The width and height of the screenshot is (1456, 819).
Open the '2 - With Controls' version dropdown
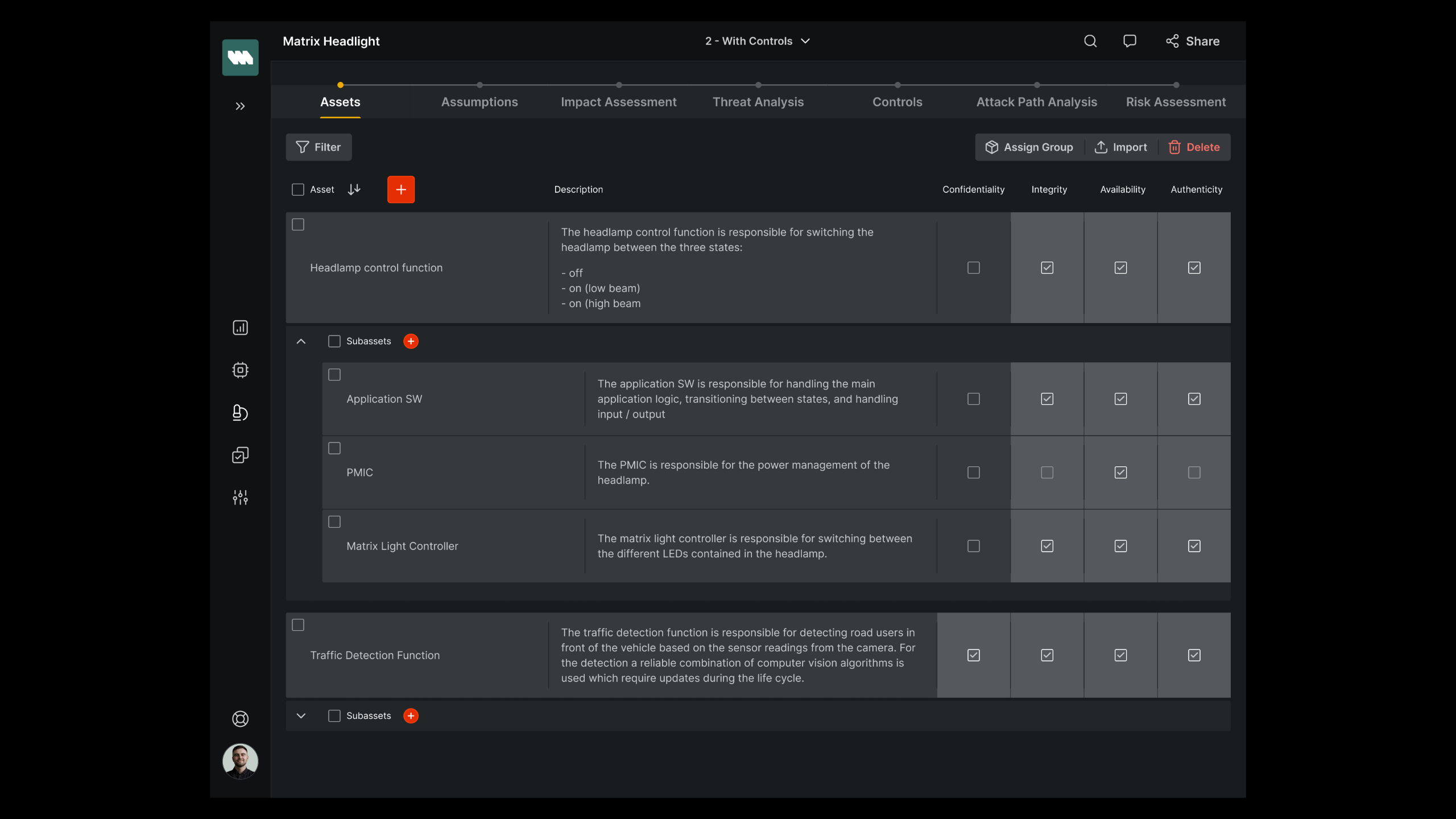click(758, 41)
